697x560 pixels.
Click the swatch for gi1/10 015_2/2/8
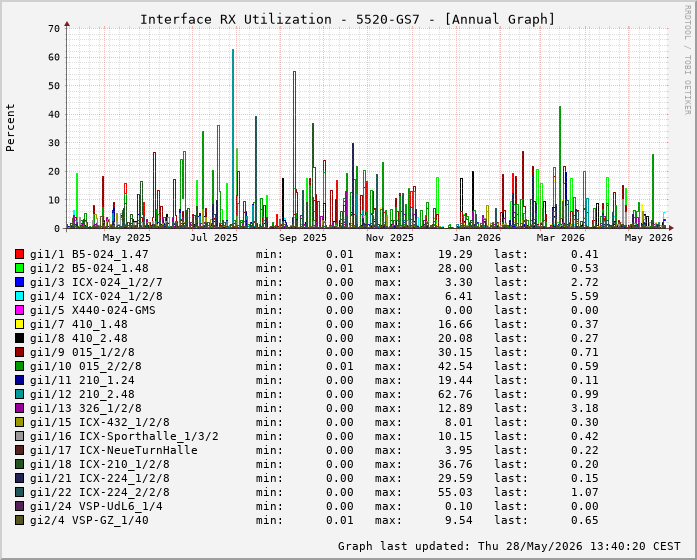click(x=19, y=366)
